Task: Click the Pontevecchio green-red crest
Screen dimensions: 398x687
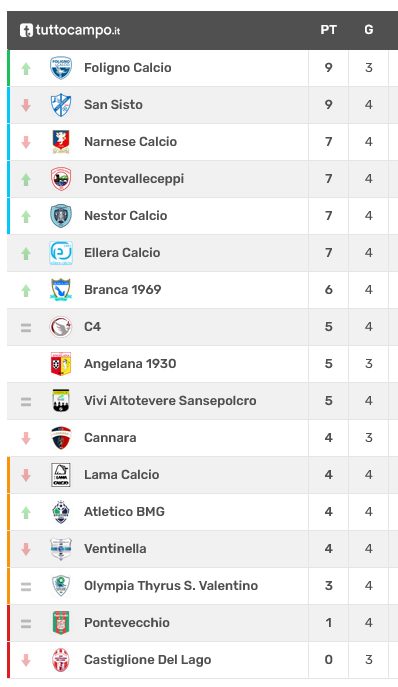Action: (x=61, y=623)
